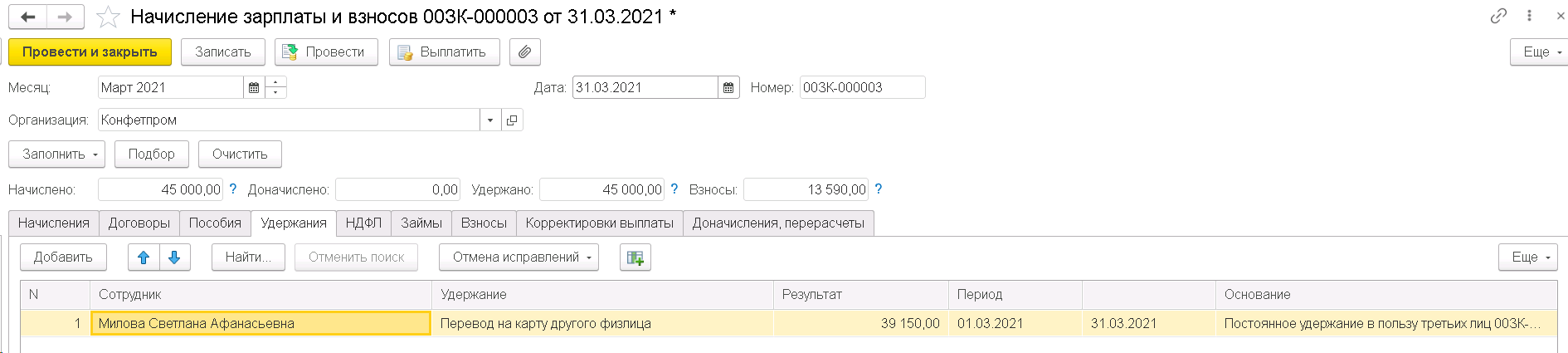This screenshot has height=353, width=1568.
Task: Click the forward navigation arrow
Action: (65, 17)
